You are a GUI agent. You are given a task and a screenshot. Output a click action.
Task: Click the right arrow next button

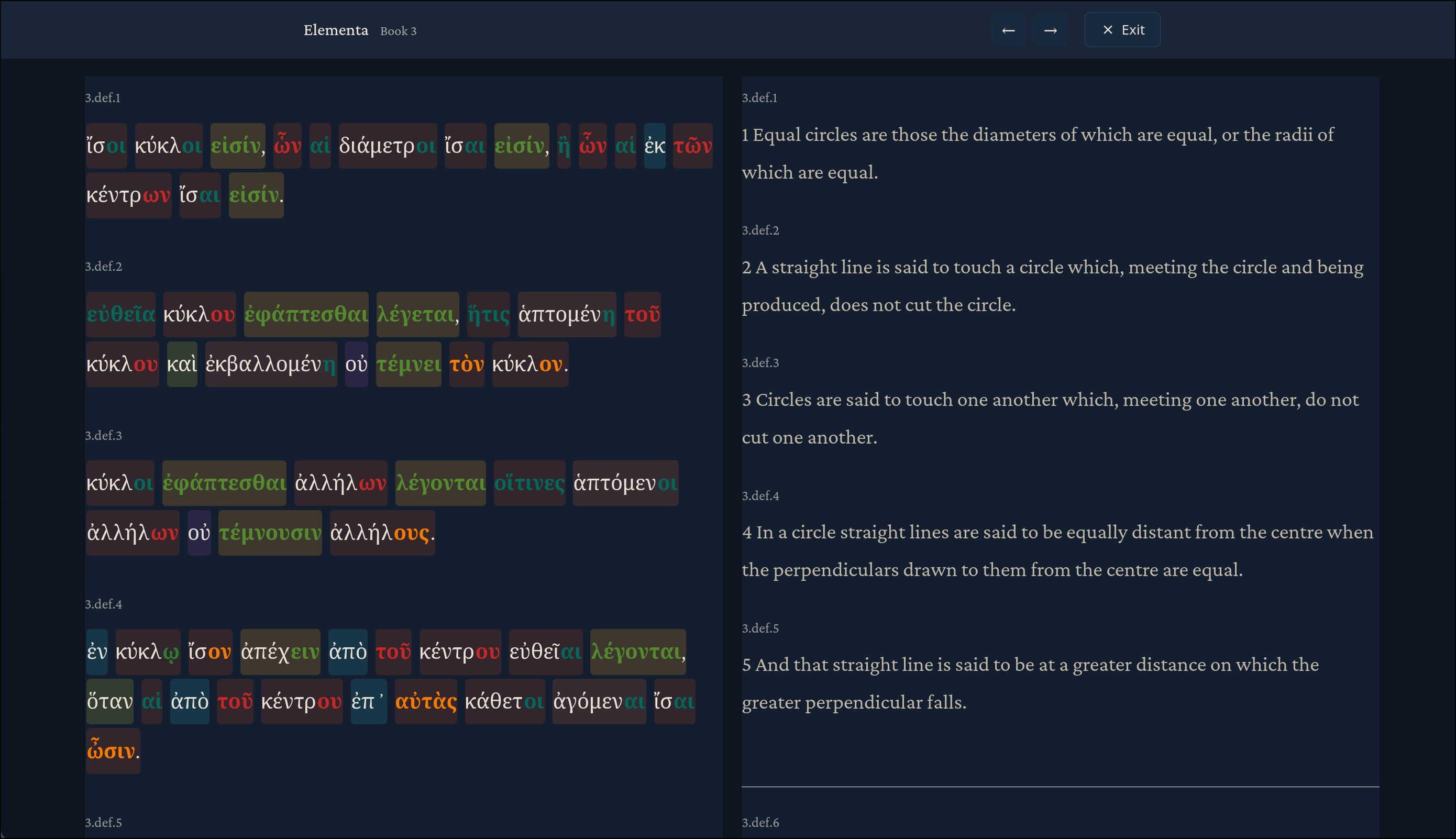coord(1050,30)
